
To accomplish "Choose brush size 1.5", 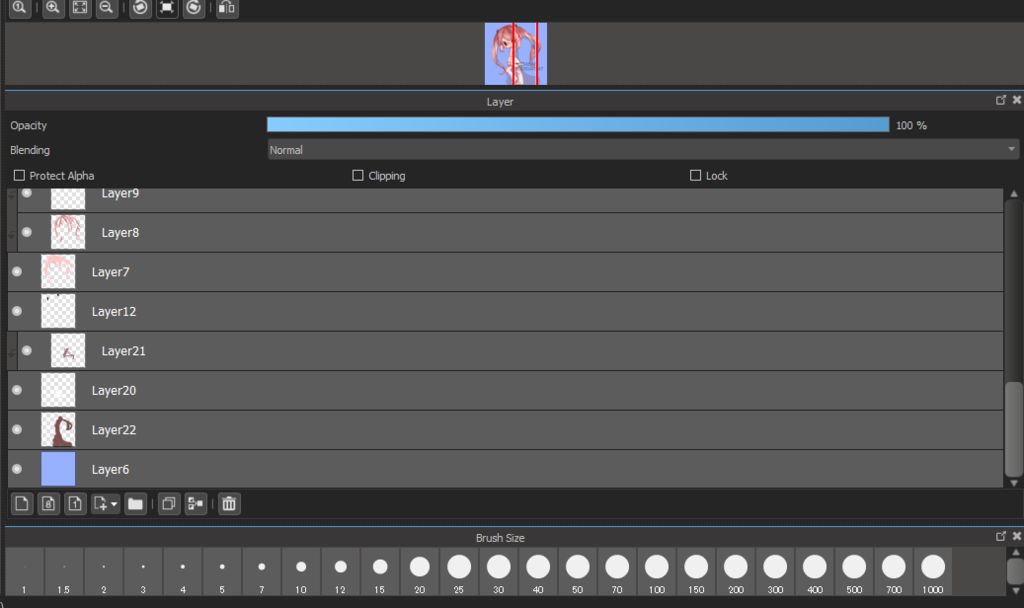I will coord(63,571).
